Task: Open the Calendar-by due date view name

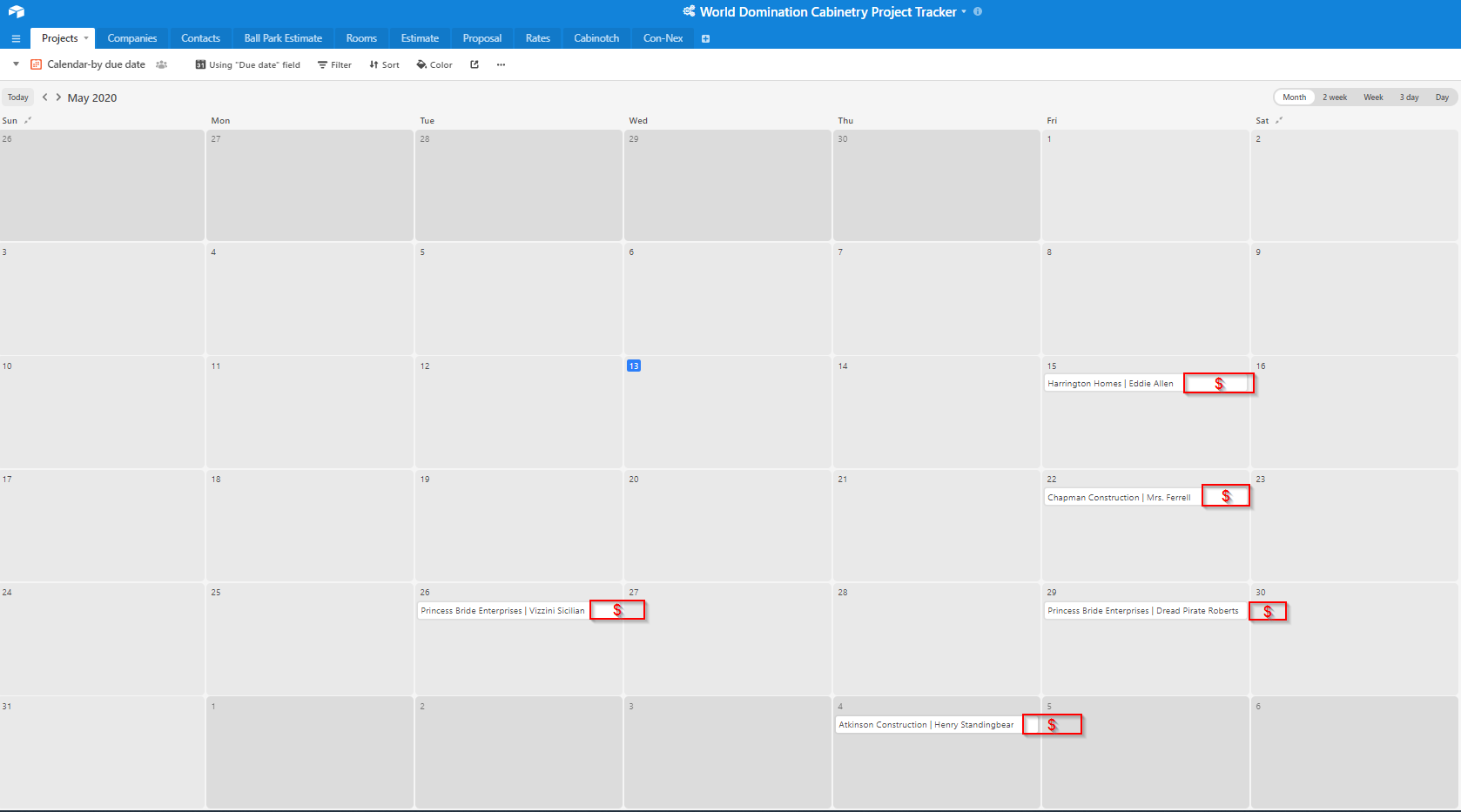Action: coord(96,64)
